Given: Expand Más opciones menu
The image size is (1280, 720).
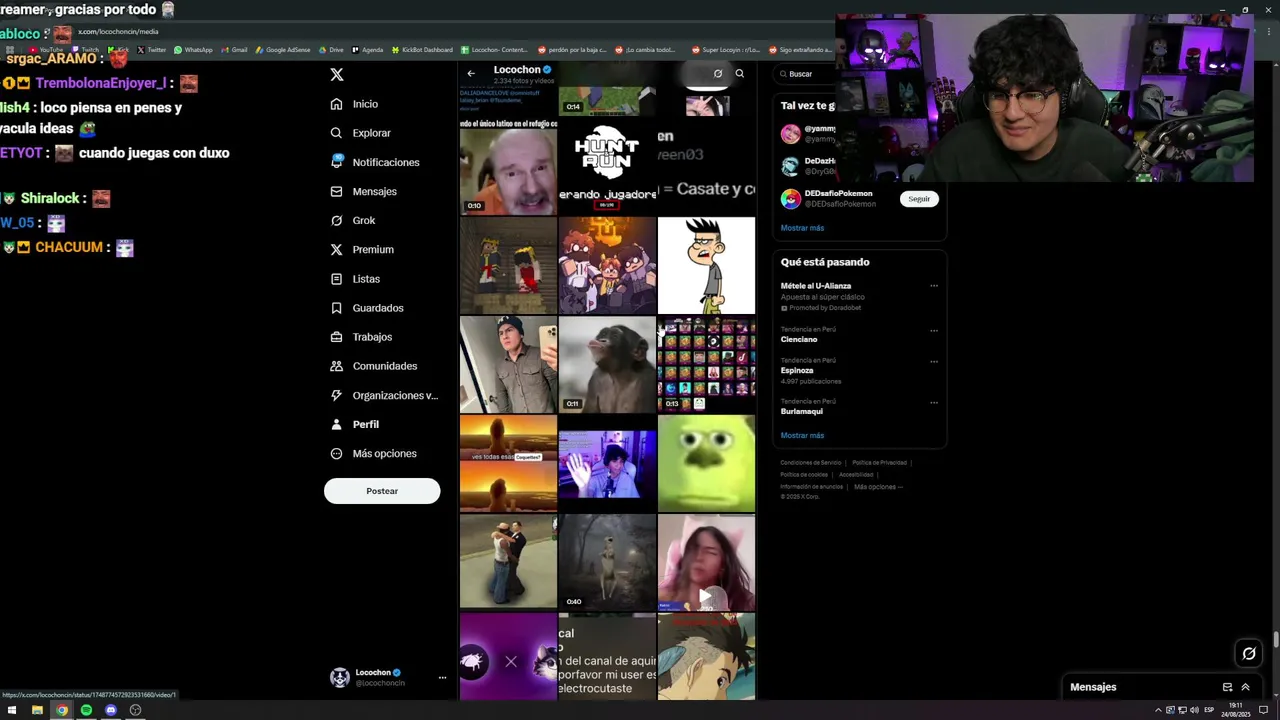Looking at the screenshot, I should 373,453.
